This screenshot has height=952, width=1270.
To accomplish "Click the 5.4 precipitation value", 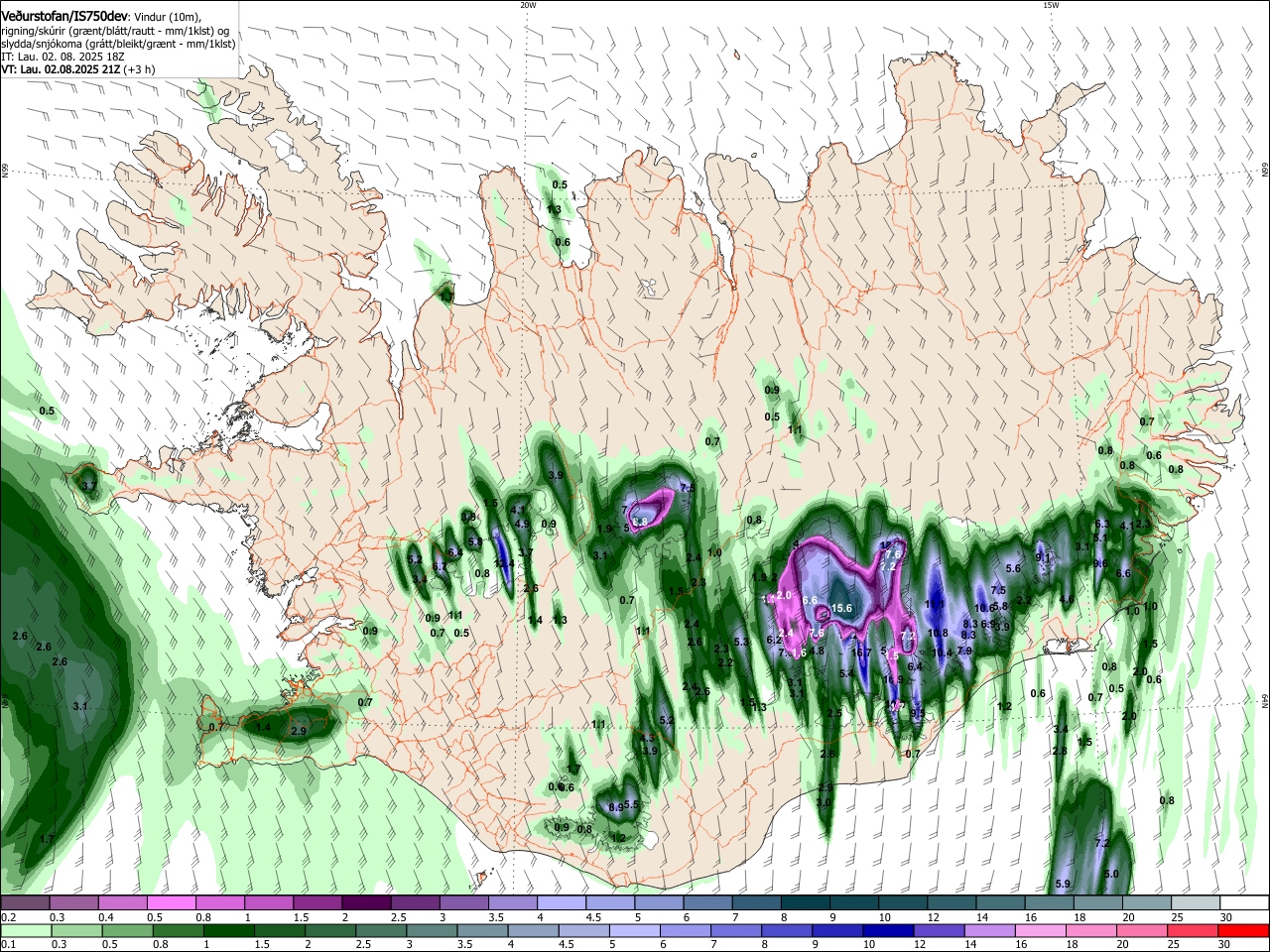I will [846, 672].
